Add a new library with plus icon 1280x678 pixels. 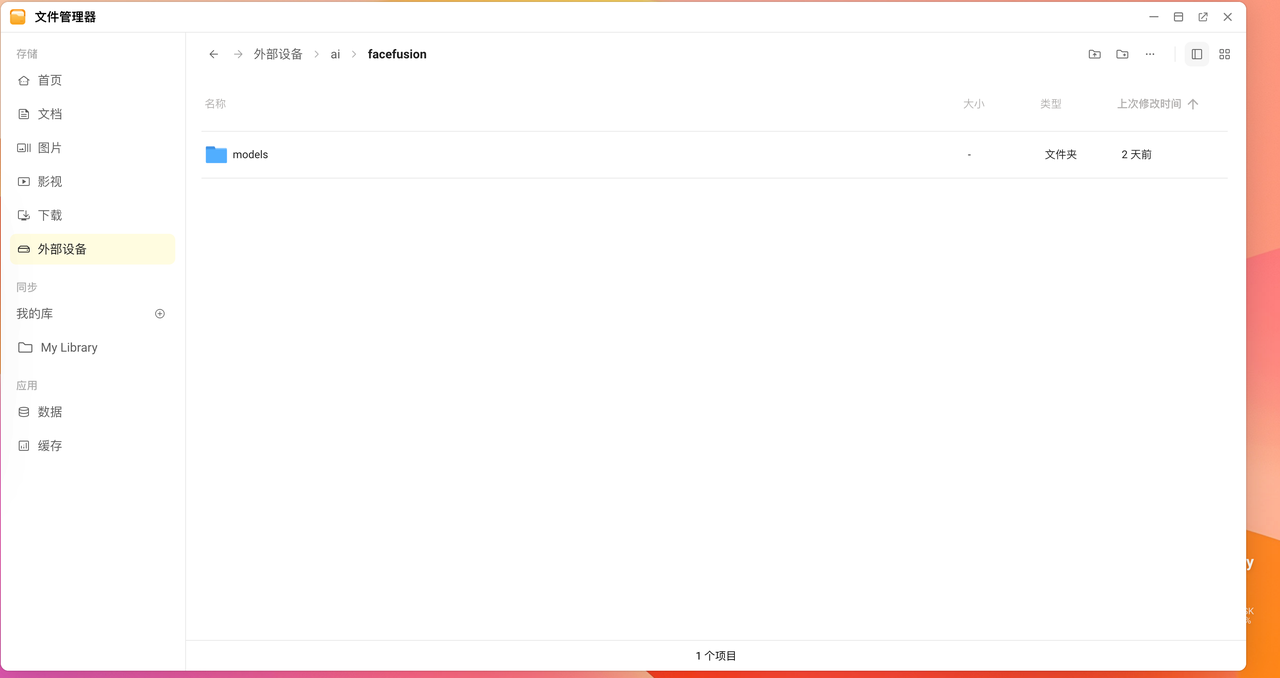tap(160, 314)
